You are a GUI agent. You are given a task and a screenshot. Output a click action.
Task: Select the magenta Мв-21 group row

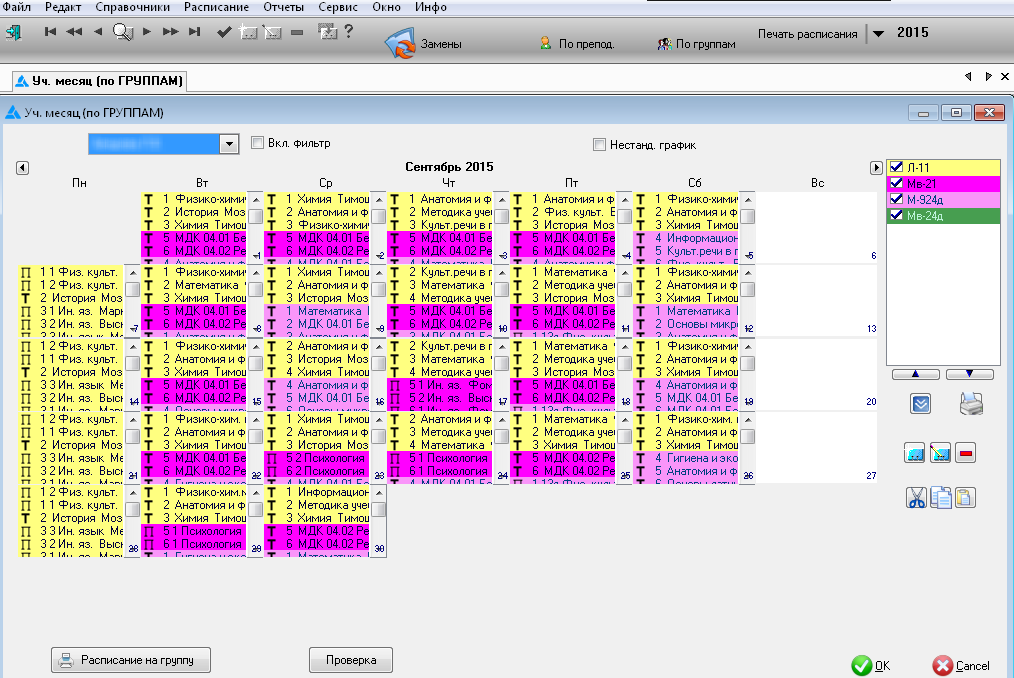942,183
